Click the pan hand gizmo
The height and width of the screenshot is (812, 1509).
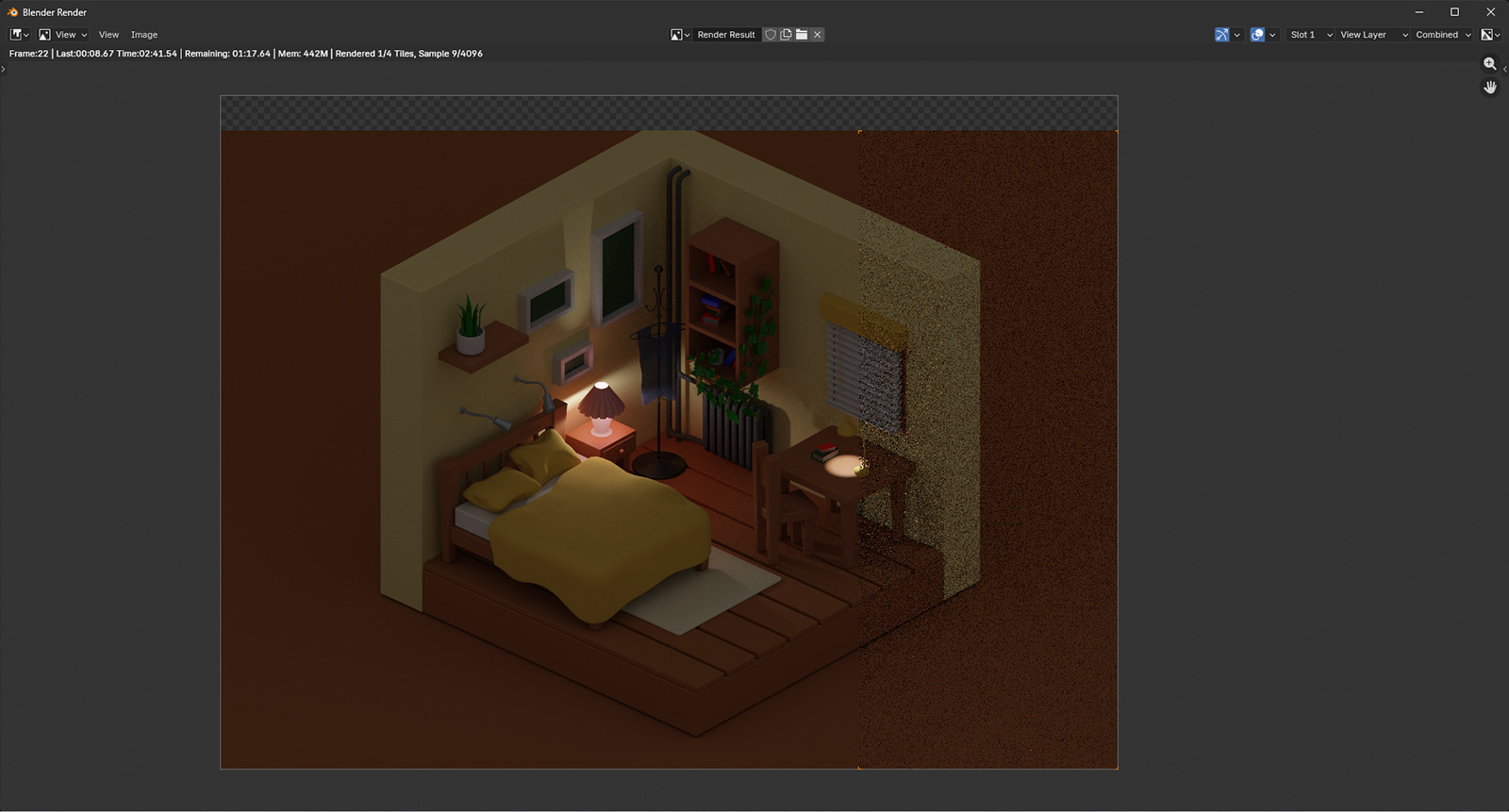point(1490,88)
